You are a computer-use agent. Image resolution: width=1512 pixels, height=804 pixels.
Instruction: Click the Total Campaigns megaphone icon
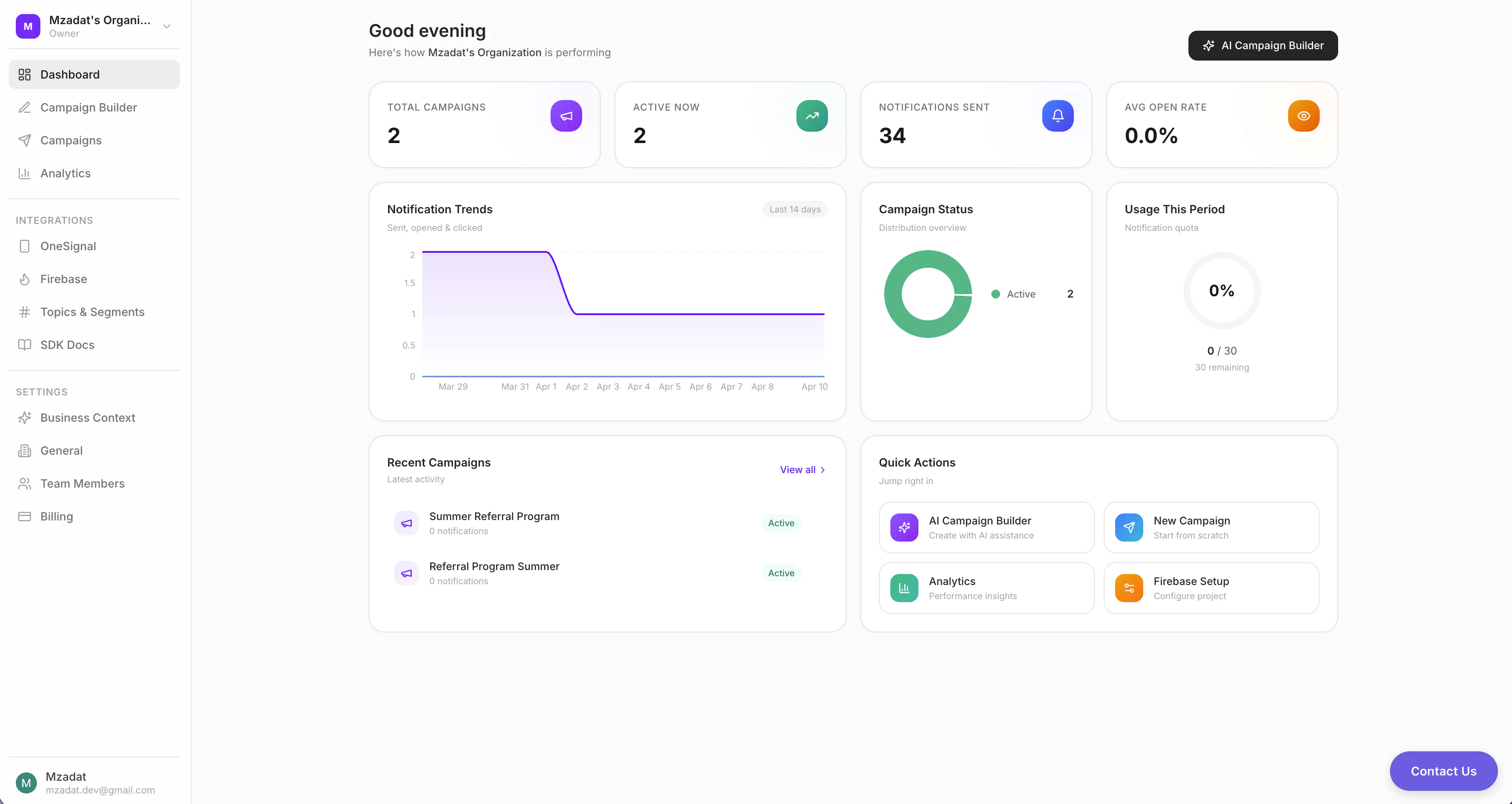[x=566, y=115]
